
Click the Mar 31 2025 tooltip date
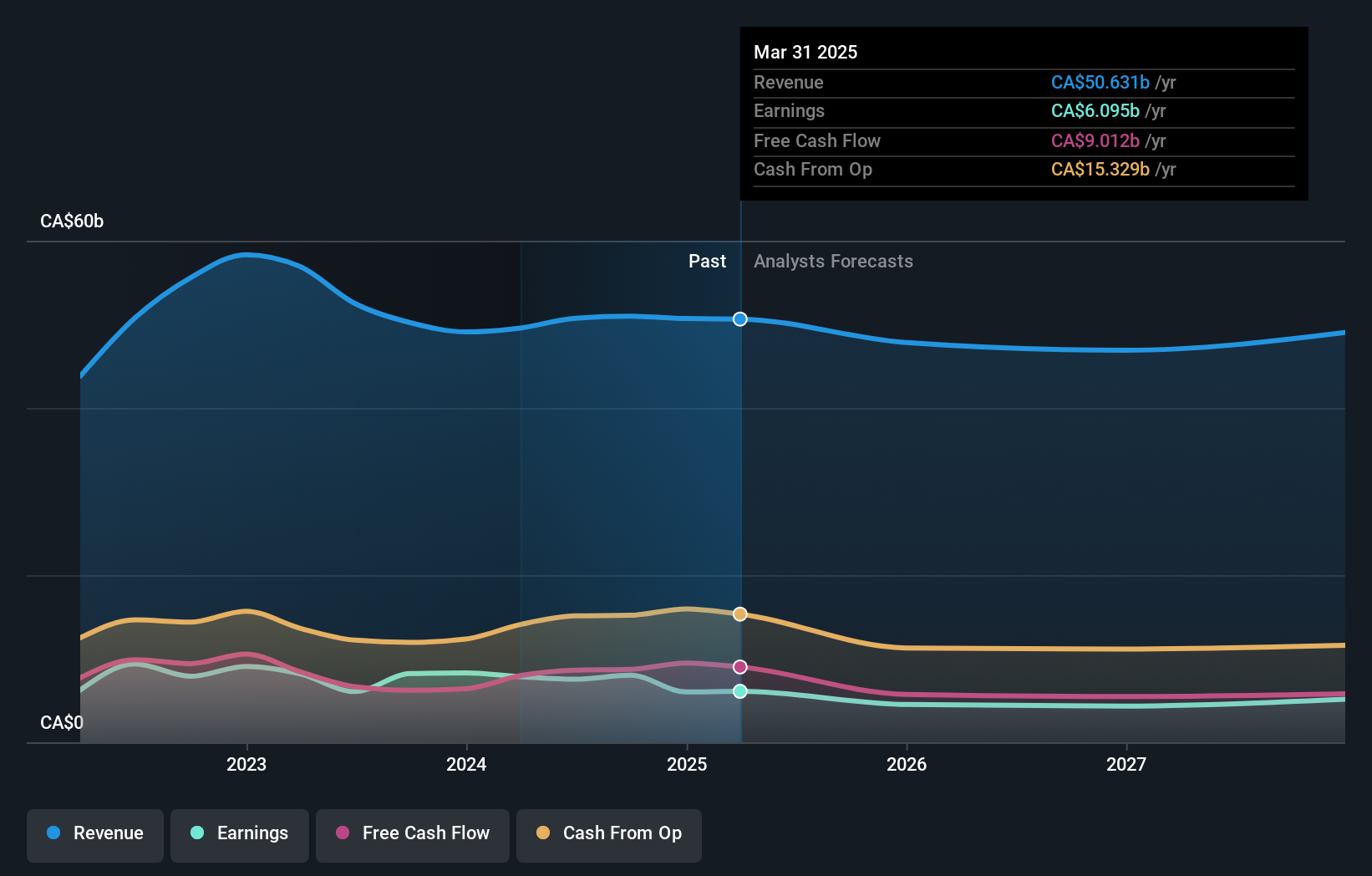[x=805, y=52]
